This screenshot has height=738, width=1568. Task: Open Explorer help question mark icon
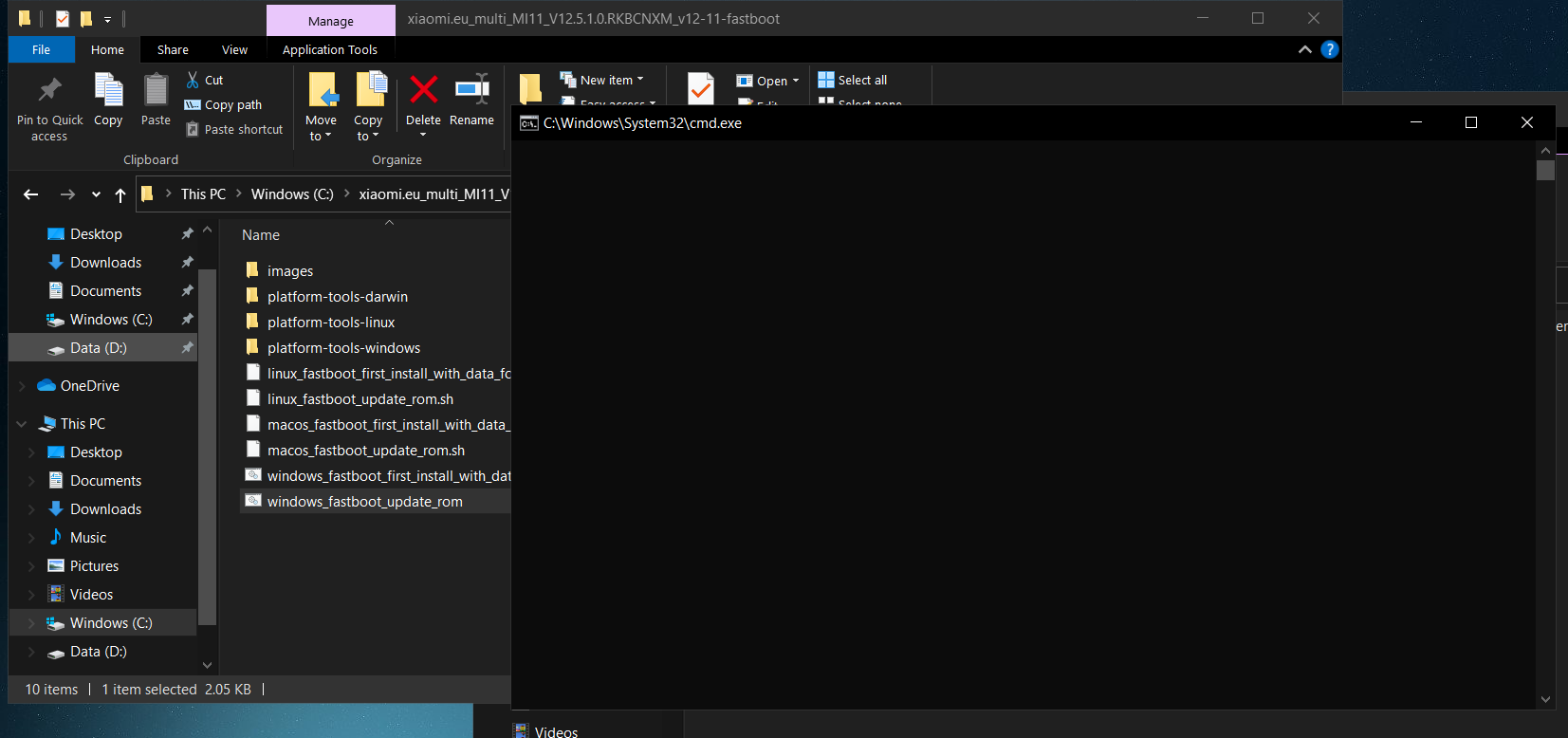[1329, 49]
